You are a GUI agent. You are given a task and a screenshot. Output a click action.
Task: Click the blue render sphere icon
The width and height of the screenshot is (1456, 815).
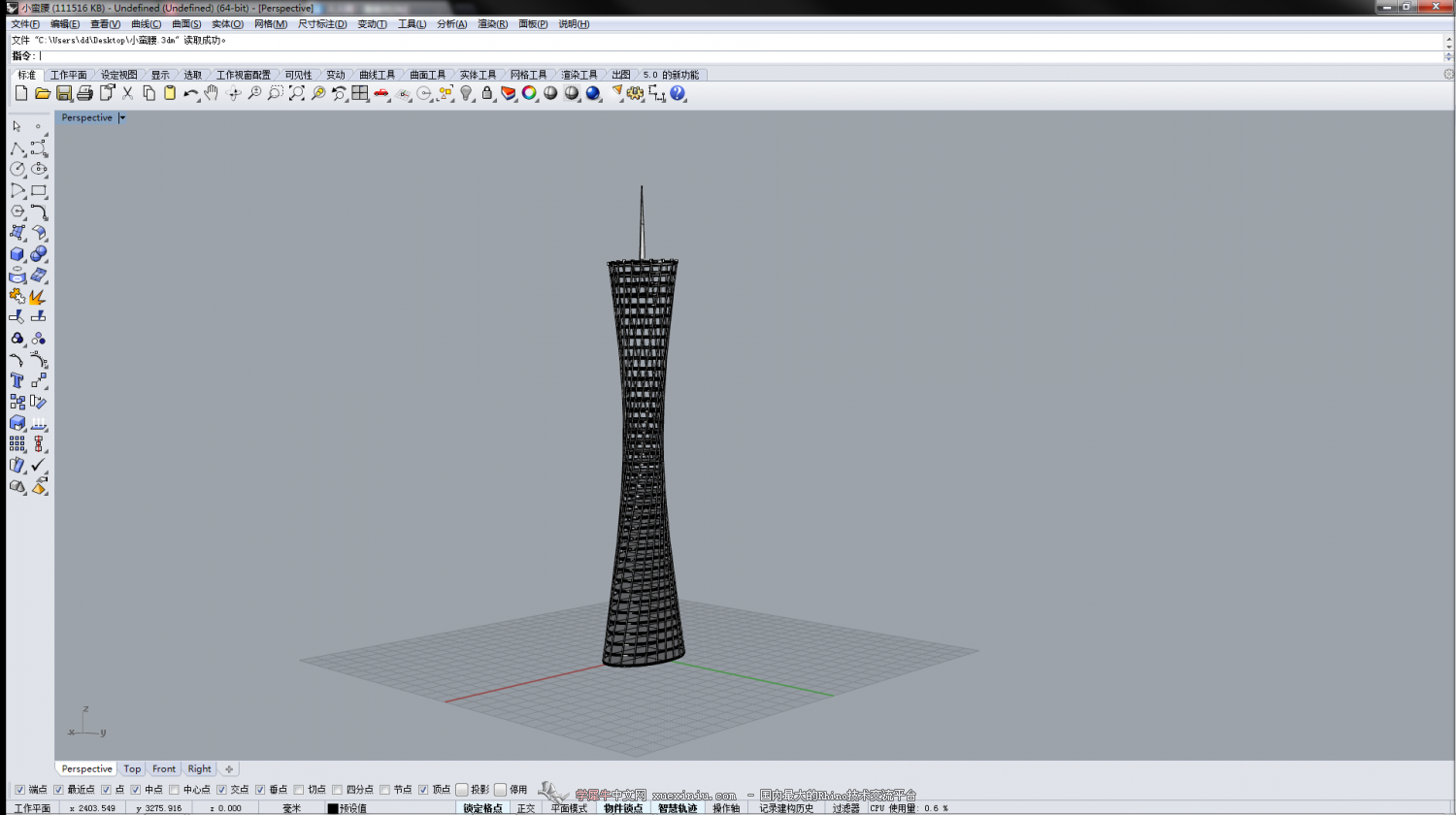593,93
